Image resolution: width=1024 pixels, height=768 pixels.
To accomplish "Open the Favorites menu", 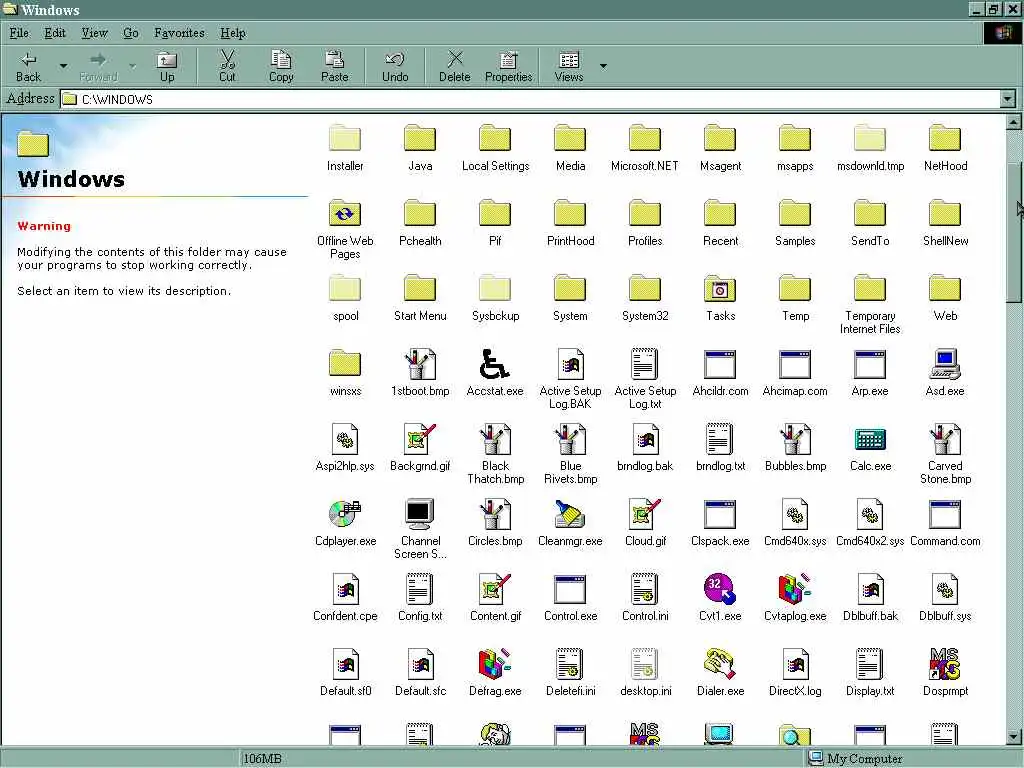I will [x=179, y=33].
